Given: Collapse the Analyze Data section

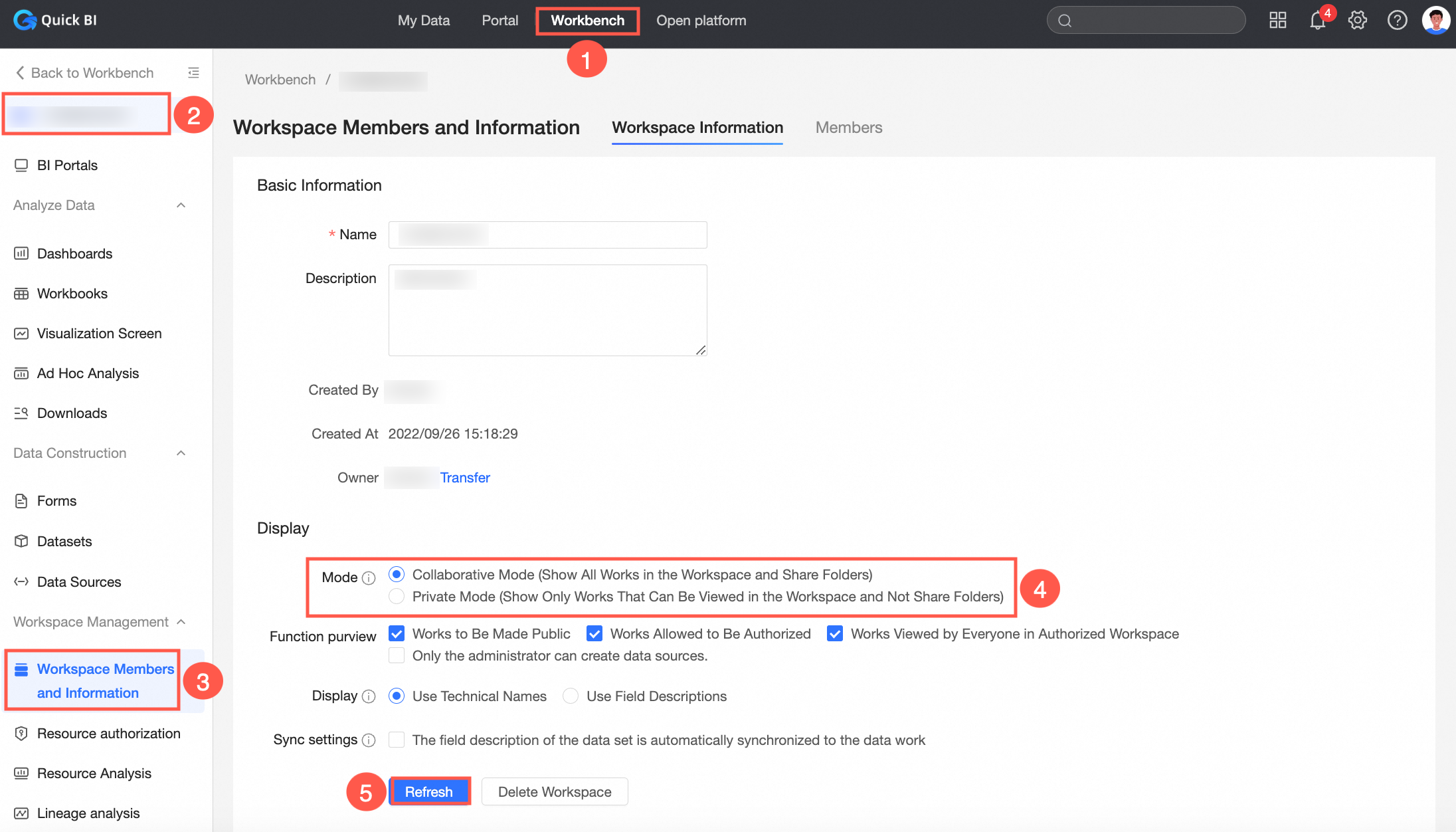Looking at the screenshot, I should pyautogui.click(x=181, y=205).
